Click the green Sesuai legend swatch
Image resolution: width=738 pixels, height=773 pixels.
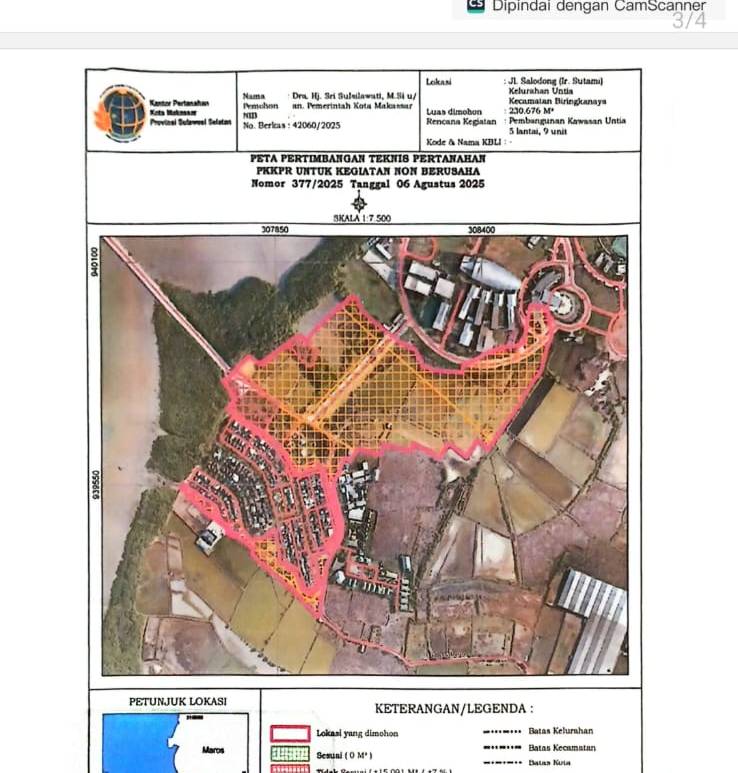coord(289,753)
